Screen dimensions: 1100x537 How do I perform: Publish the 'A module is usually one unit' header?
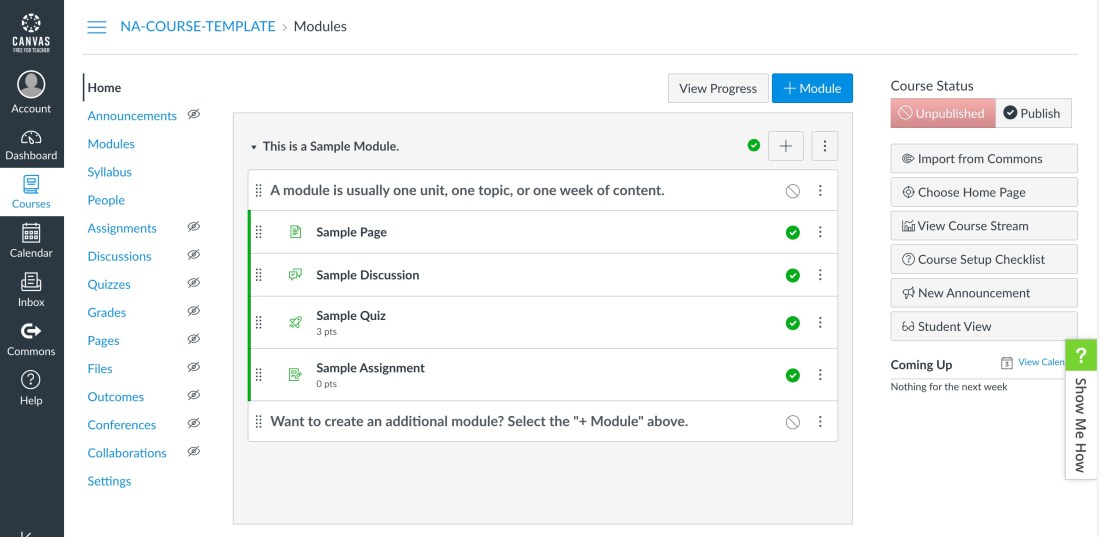[x=793, y=191]
